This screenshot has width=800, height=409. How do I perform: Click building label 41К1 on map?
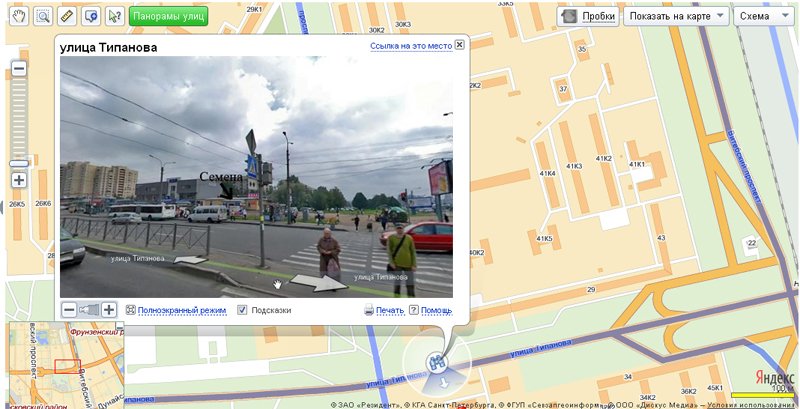637,164
